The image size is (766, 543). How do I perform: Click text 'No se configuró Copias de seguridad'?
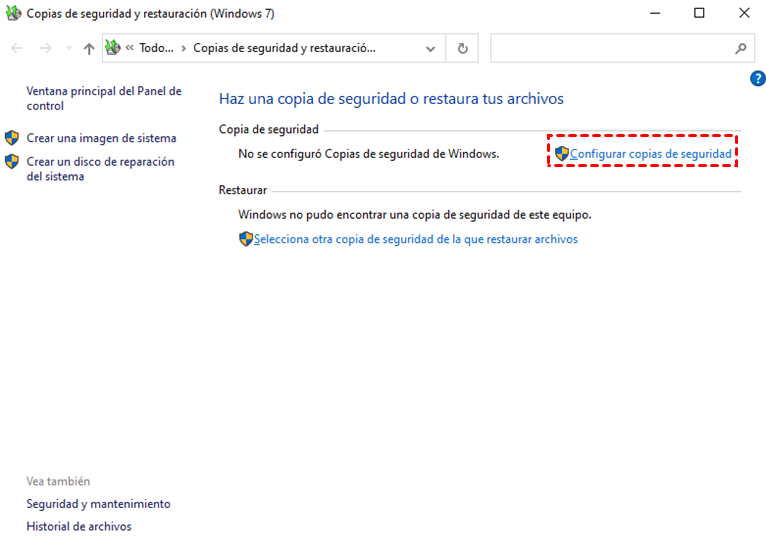click(x=369, y=154)
